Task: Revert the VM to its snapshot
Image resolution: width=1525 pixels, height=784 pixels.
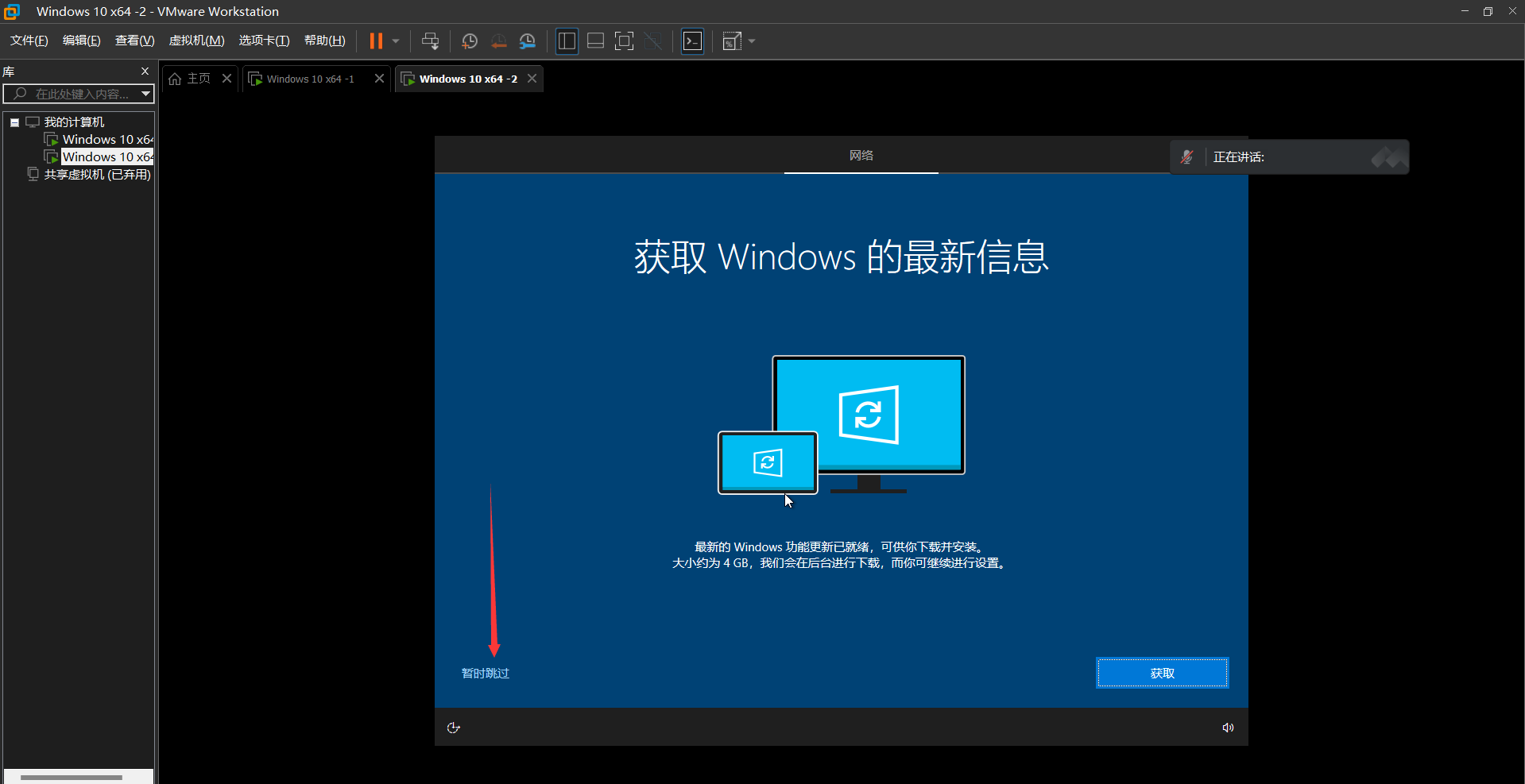Action: click(498, 41)
